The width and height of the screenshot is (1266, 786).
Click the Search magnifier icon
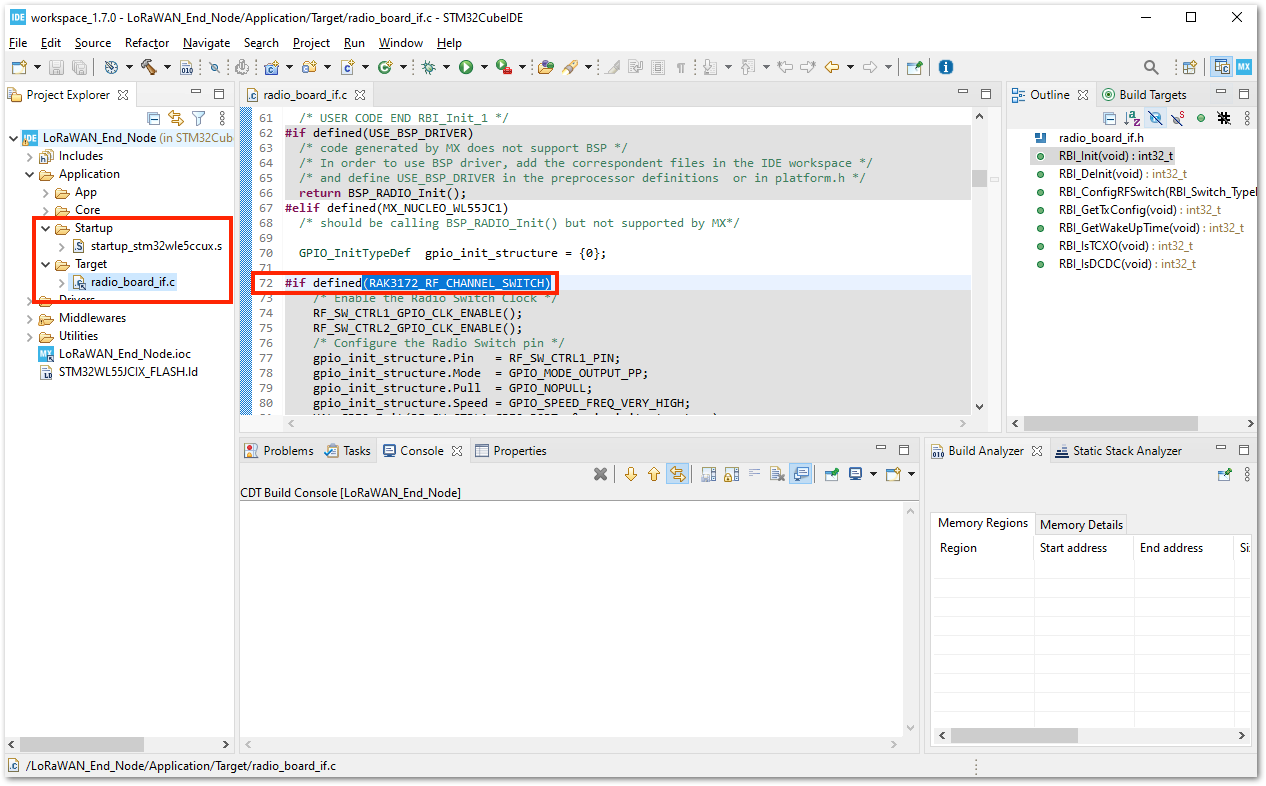(1151, 67)
